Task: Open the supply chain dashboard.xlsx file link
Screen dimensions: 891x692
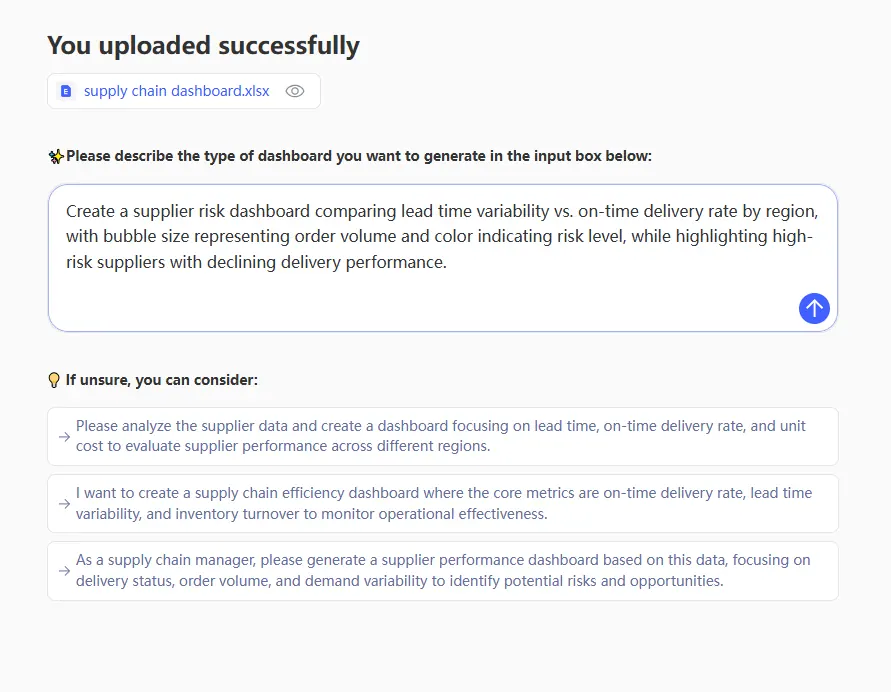Action: tap(176, 91)
